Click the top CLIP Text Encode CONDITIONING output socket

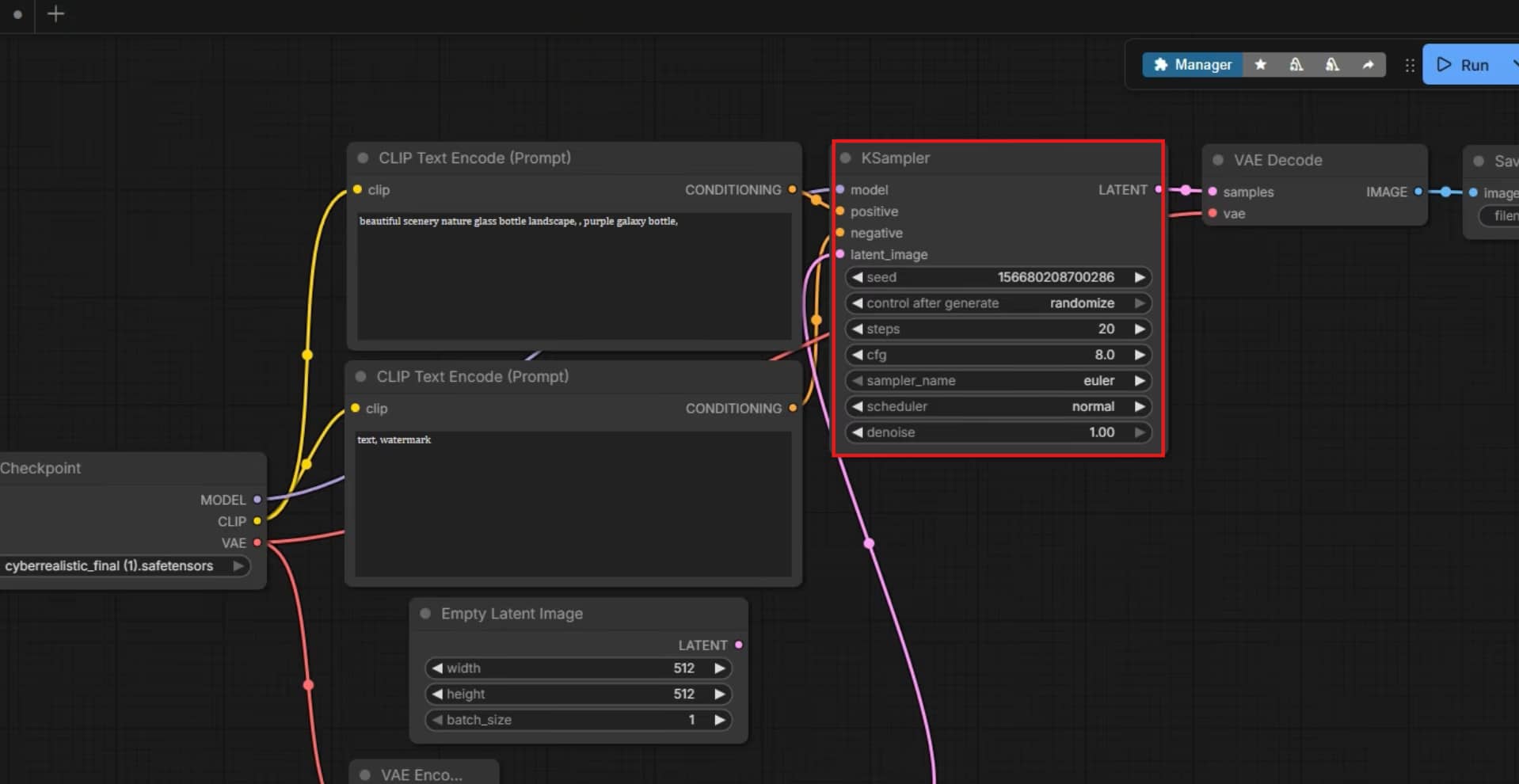point(792,189)
